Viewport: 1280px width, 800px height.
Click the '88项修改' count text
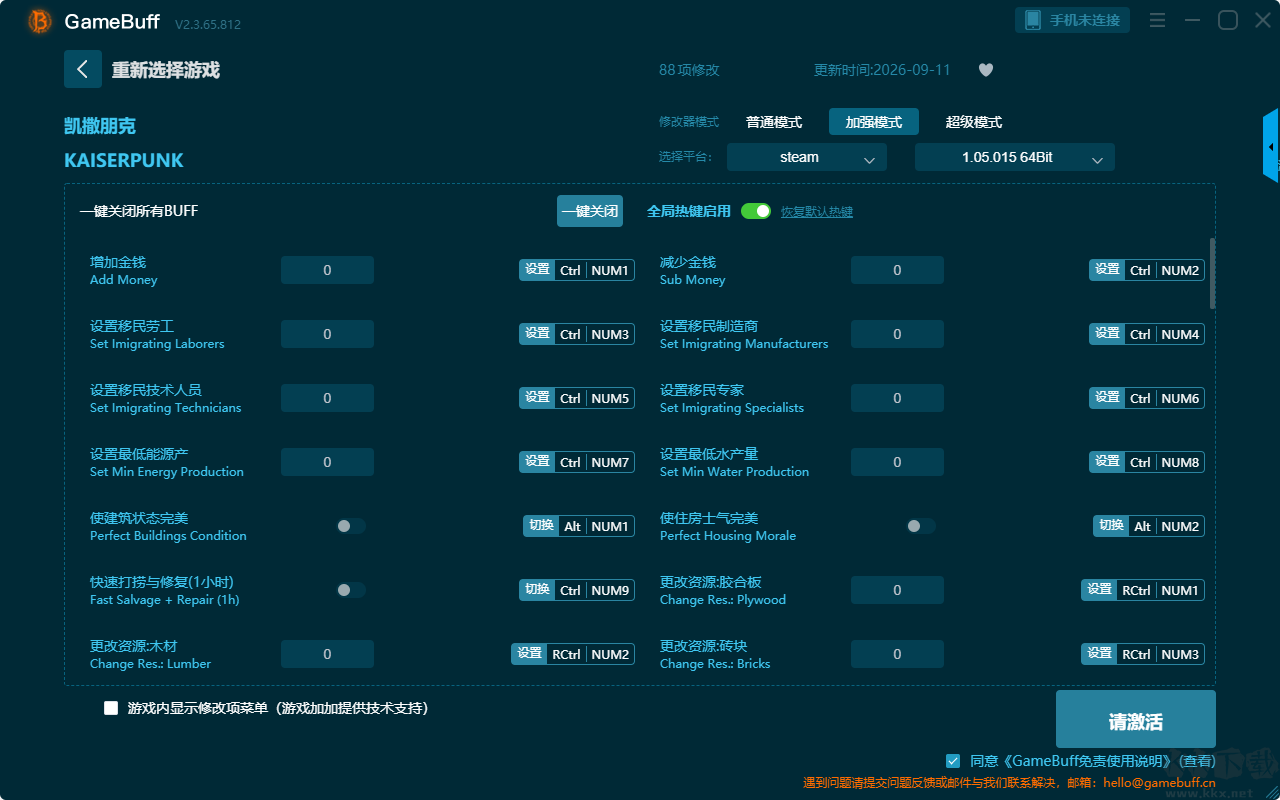click(x=689, y=70)
